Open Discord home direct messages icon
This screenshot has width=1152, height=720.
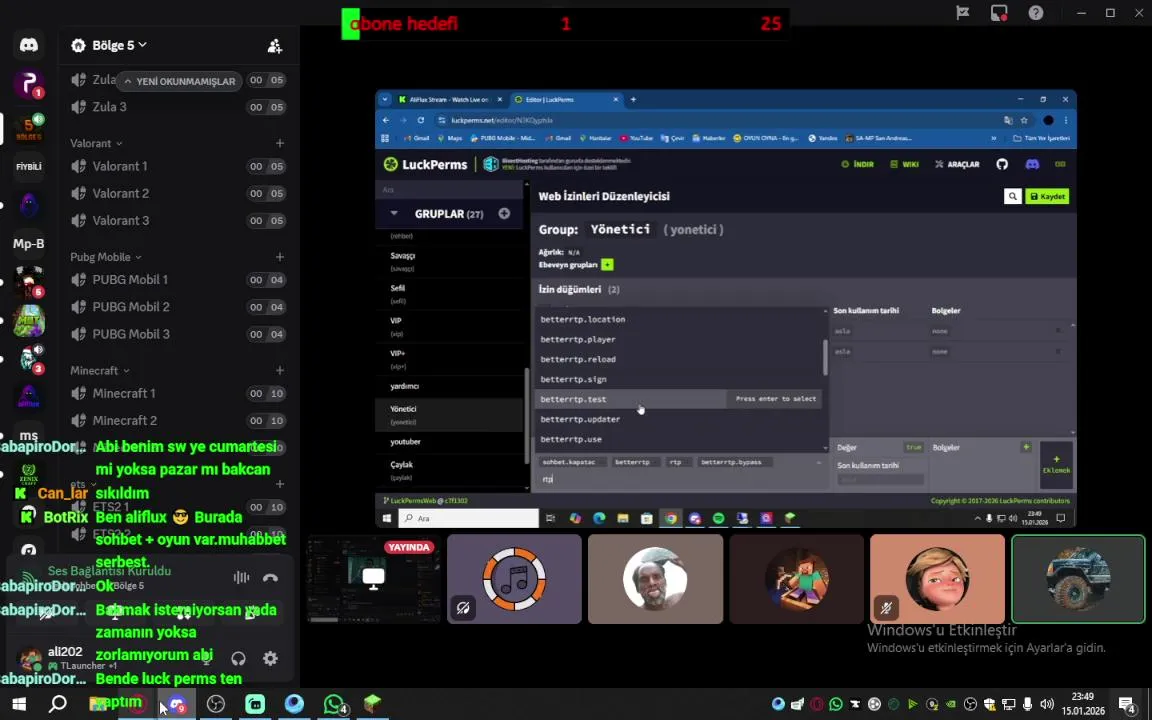pyautogui.click(x=29, y=45)
